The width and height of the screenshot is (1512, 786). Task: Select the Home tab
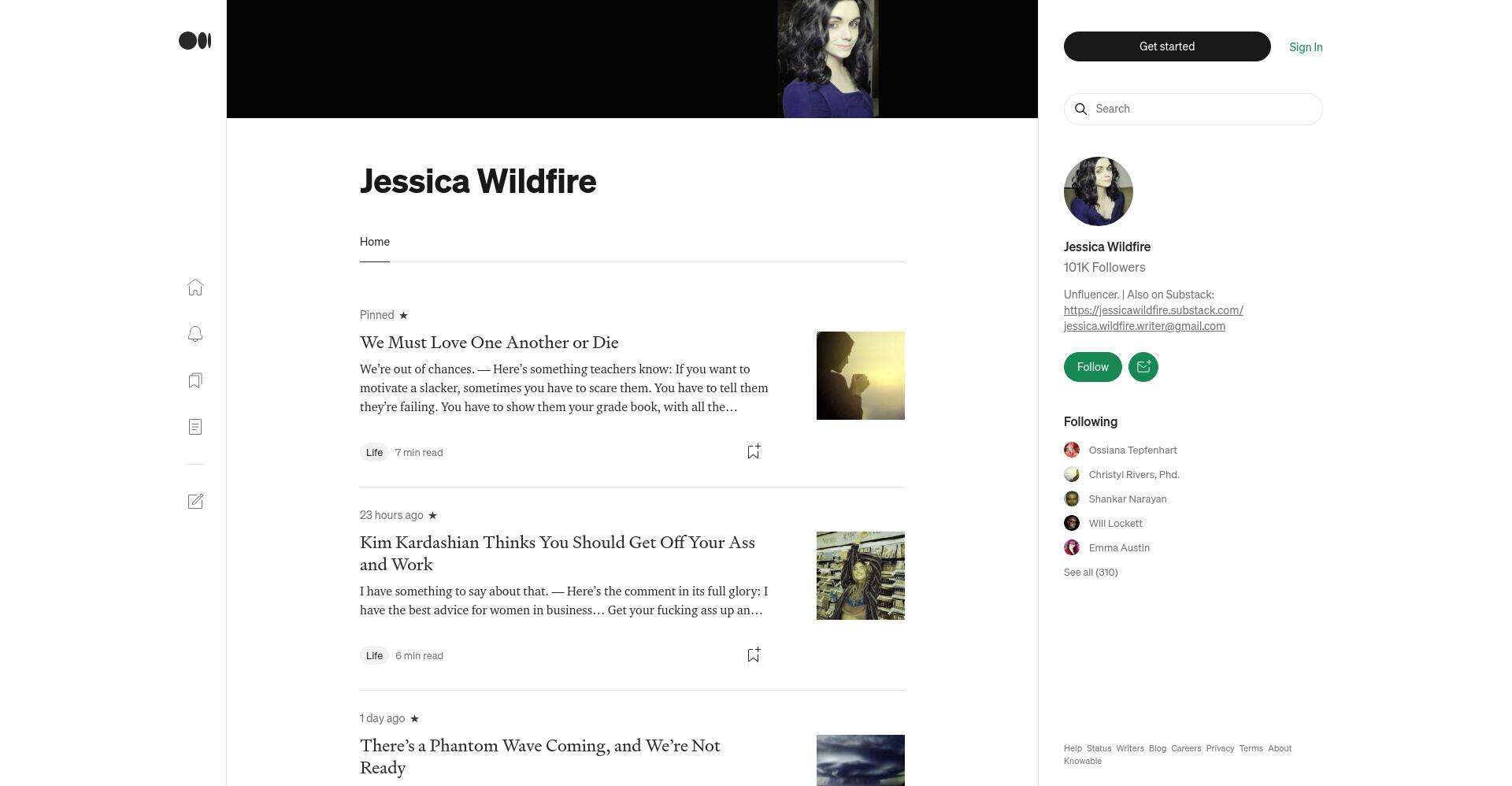tap(375, 242)
